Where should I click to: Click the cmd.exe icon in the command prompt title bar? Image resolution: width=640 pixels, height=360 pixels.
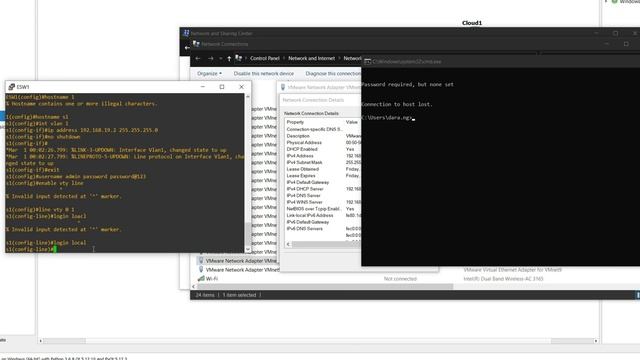[367, 62]
